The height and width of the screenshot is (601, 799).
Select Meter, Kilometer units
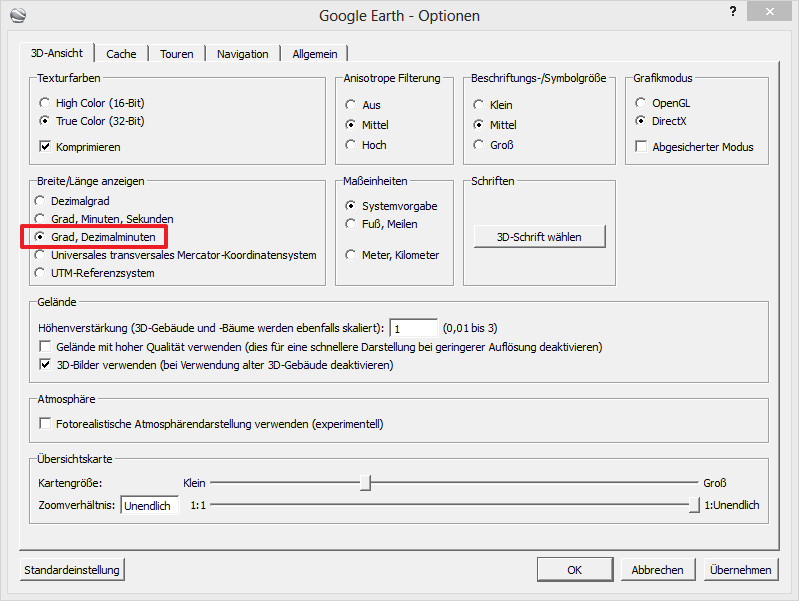392,255
